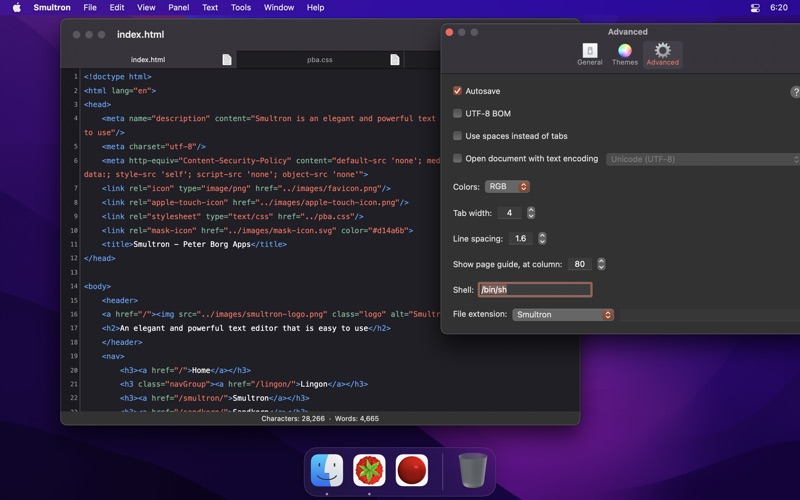This screenshot has width=800, height=500.
Task: Open the Themes preferences pane
Action: pos(624,54)
